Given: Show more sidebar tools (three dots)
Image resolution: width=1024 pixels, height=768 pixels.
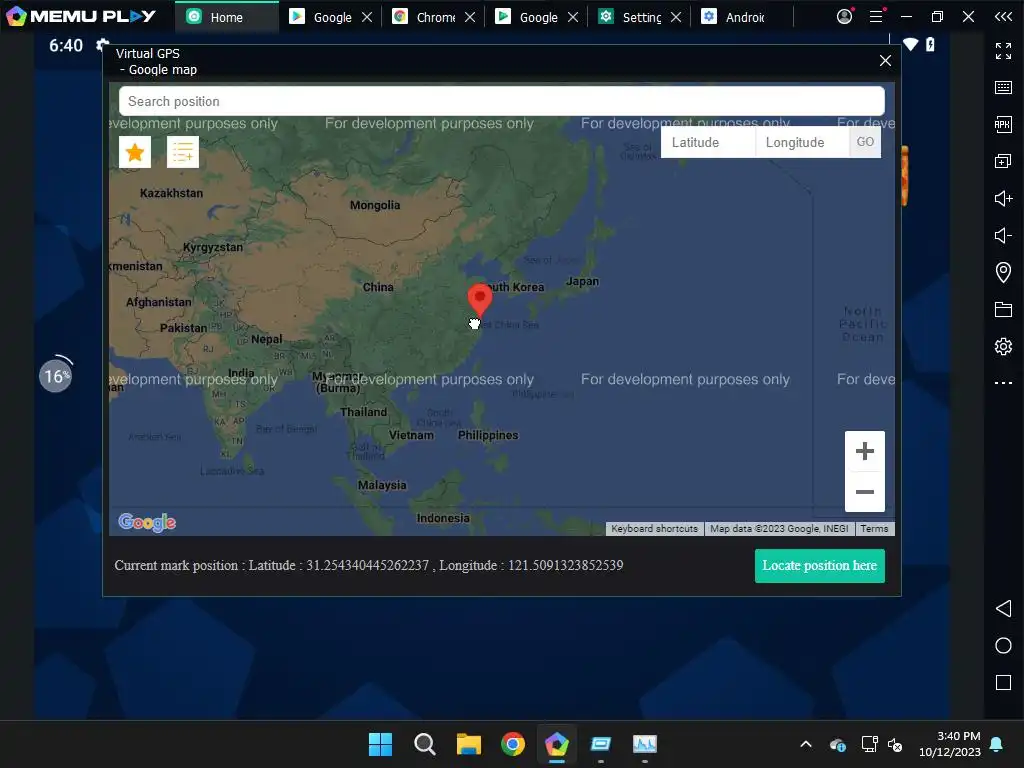Looking at the screenshot, I should point(1003,383).
